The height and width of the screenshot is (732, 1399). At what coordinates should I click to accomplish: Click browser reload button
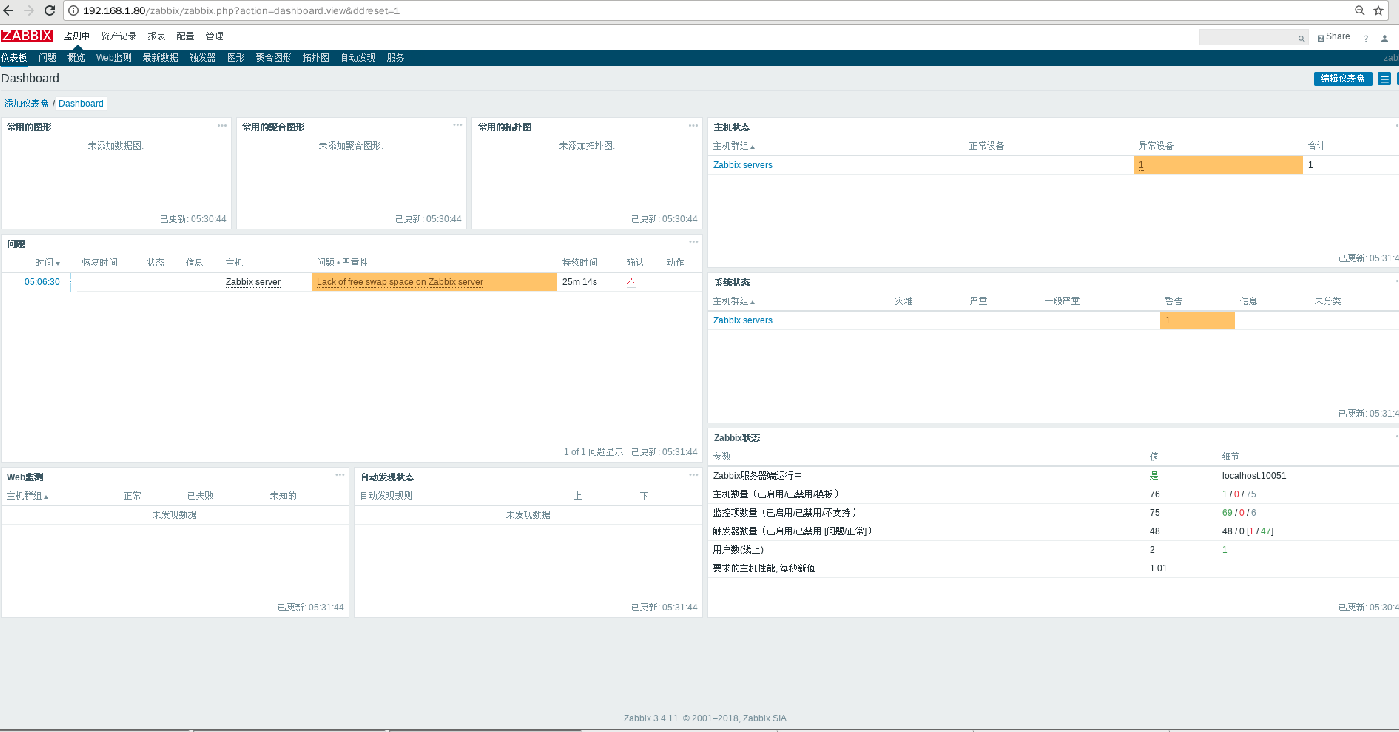[51, 10]
